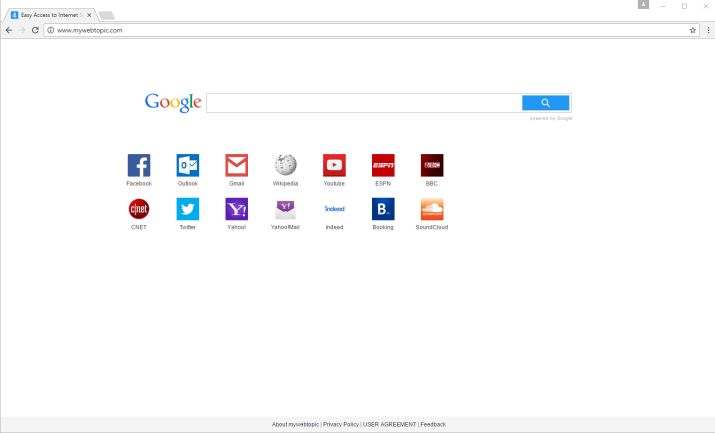Open the Booking shortcut icon
The width and height of the screenshot is (715, 433).
383,209
